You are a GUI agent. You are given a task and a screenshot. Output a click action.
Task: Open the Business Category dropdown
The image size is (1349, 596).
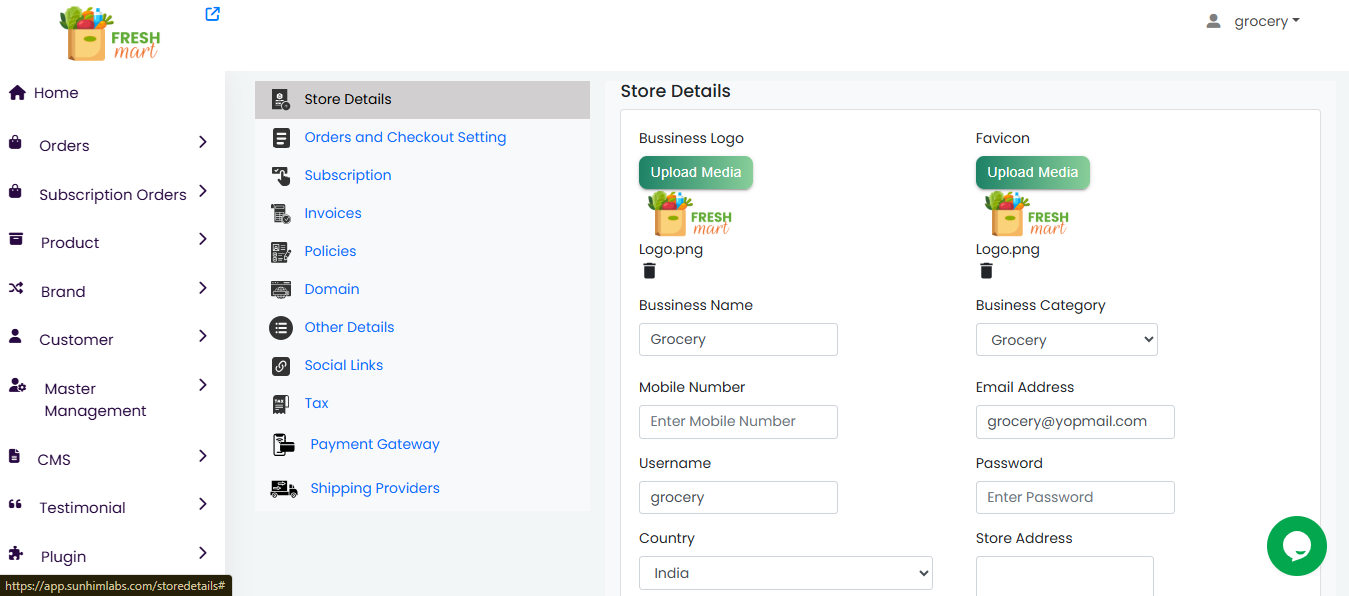tap(1066, 340)
